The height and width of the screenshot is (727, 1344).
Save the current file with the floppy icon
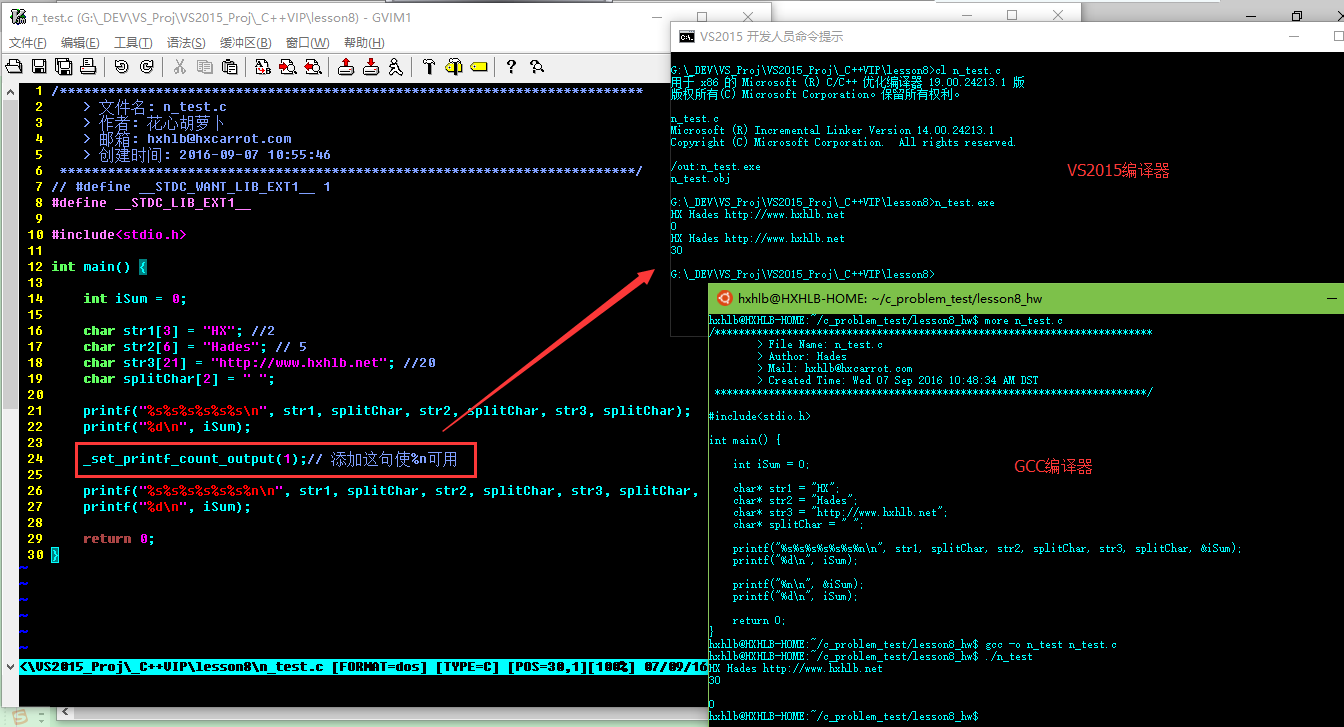point(39,67)
